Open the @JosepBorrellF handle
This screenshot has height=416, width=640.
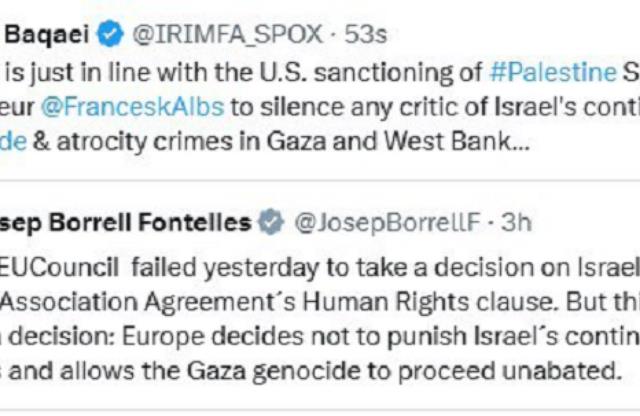coord(387,223)
